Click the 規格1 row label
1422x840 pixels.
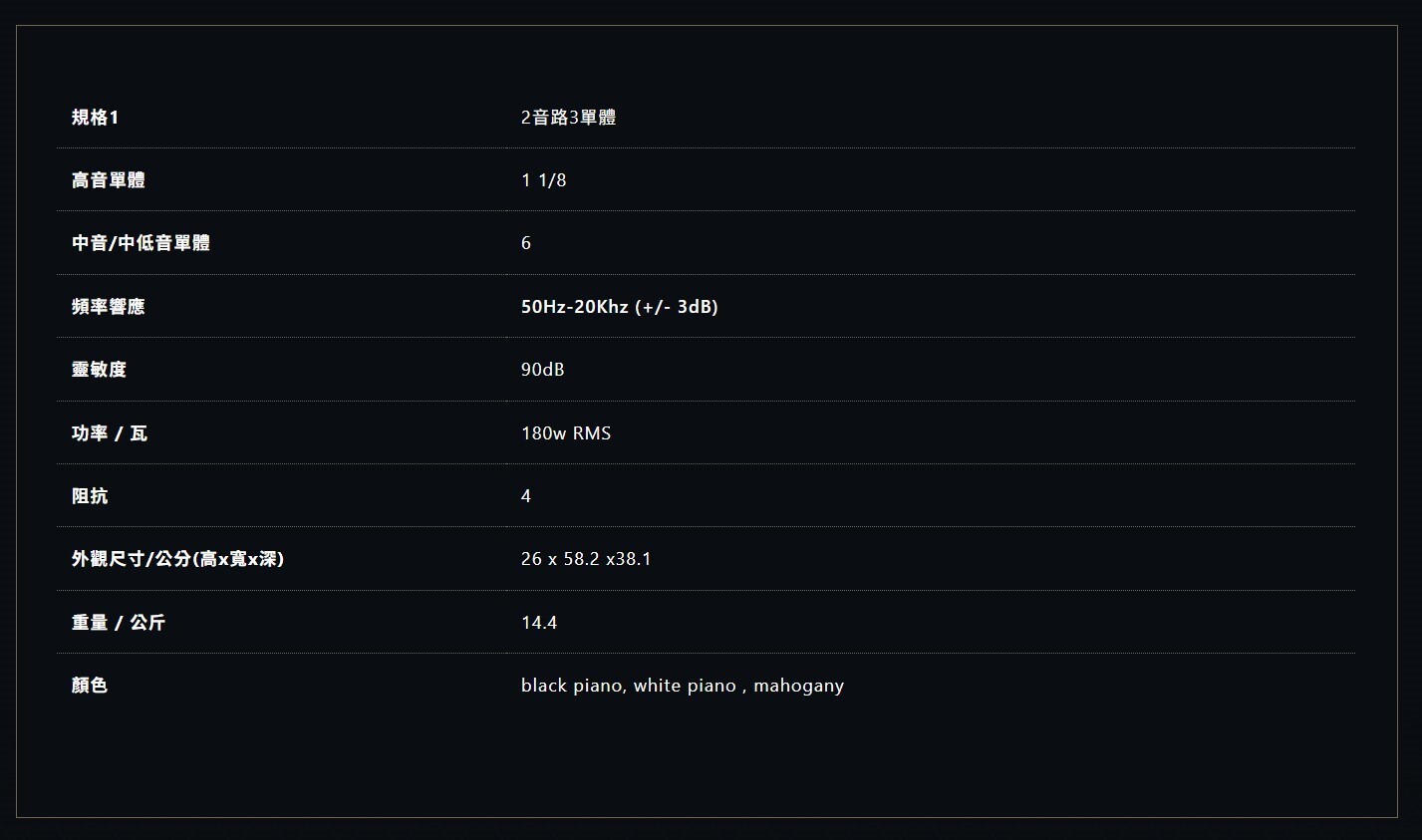tap(95, 118)
